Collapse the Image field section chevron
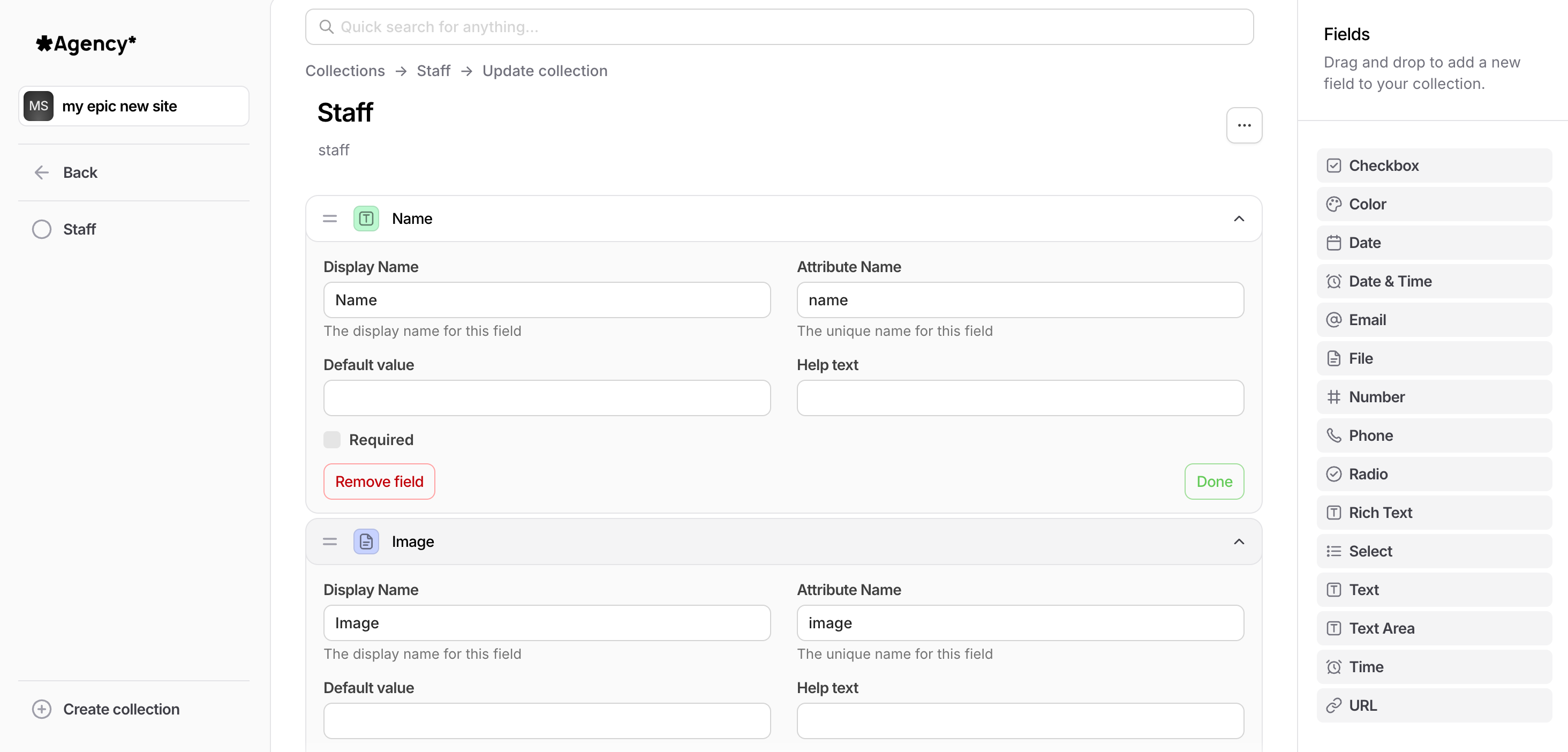 pos(1238,542)
